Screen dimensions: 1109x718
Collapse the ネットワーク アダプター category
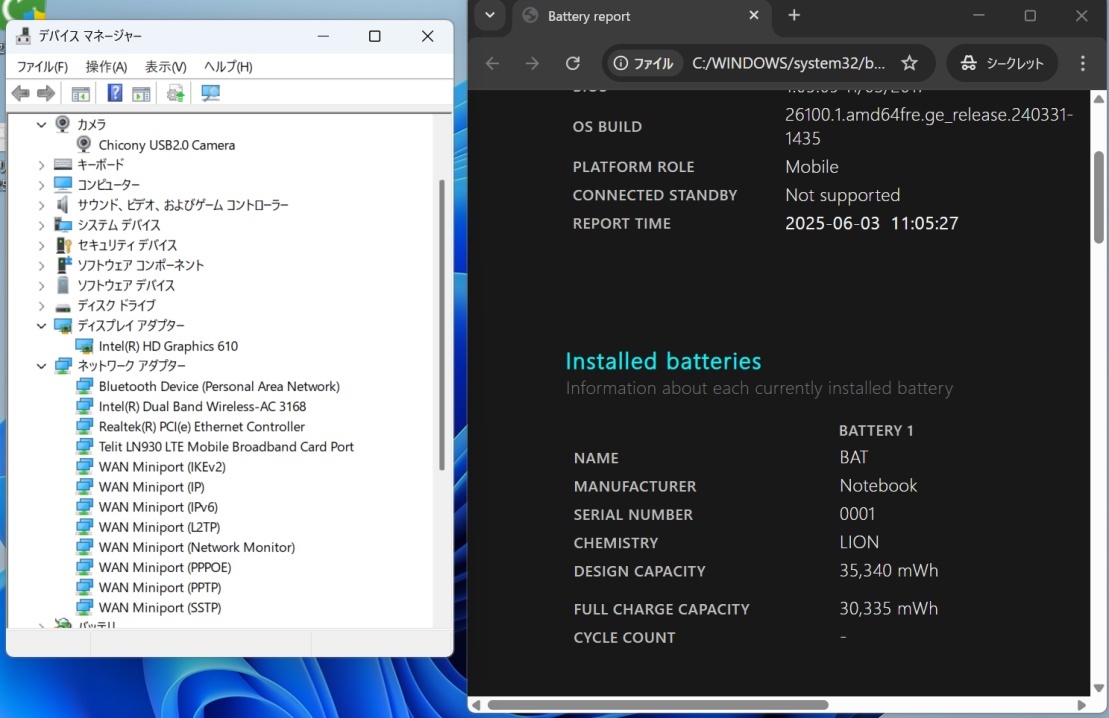point(41,366)
